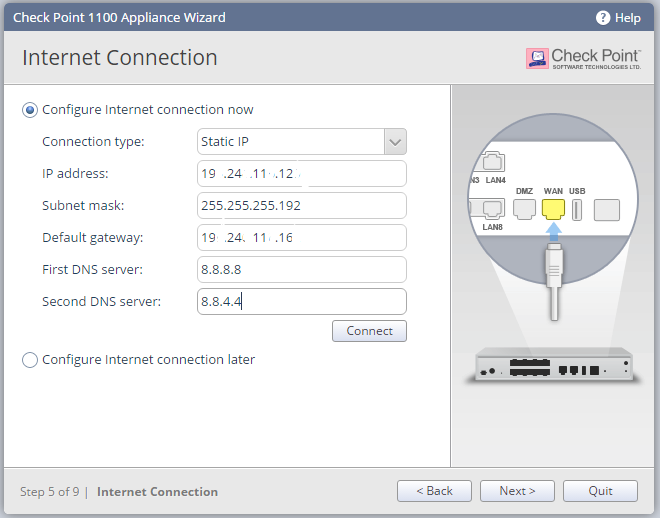Click the 'IP address:' label

(x=75, y=173)
